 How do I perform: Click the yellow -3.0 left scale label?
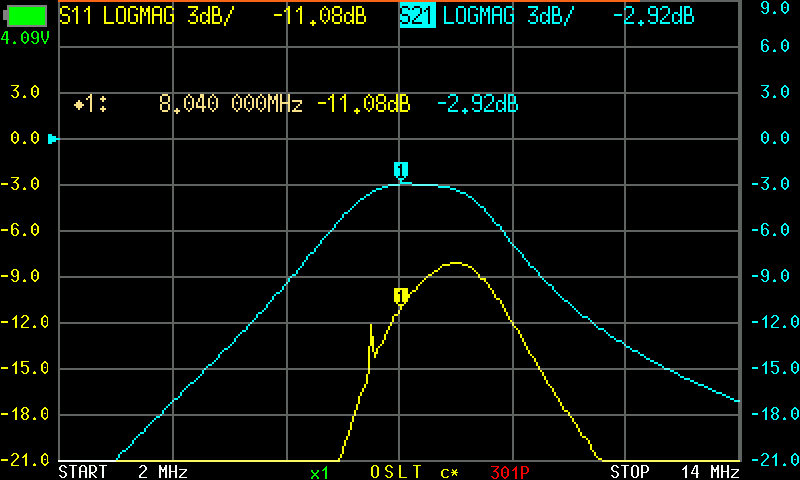[20, 184]
